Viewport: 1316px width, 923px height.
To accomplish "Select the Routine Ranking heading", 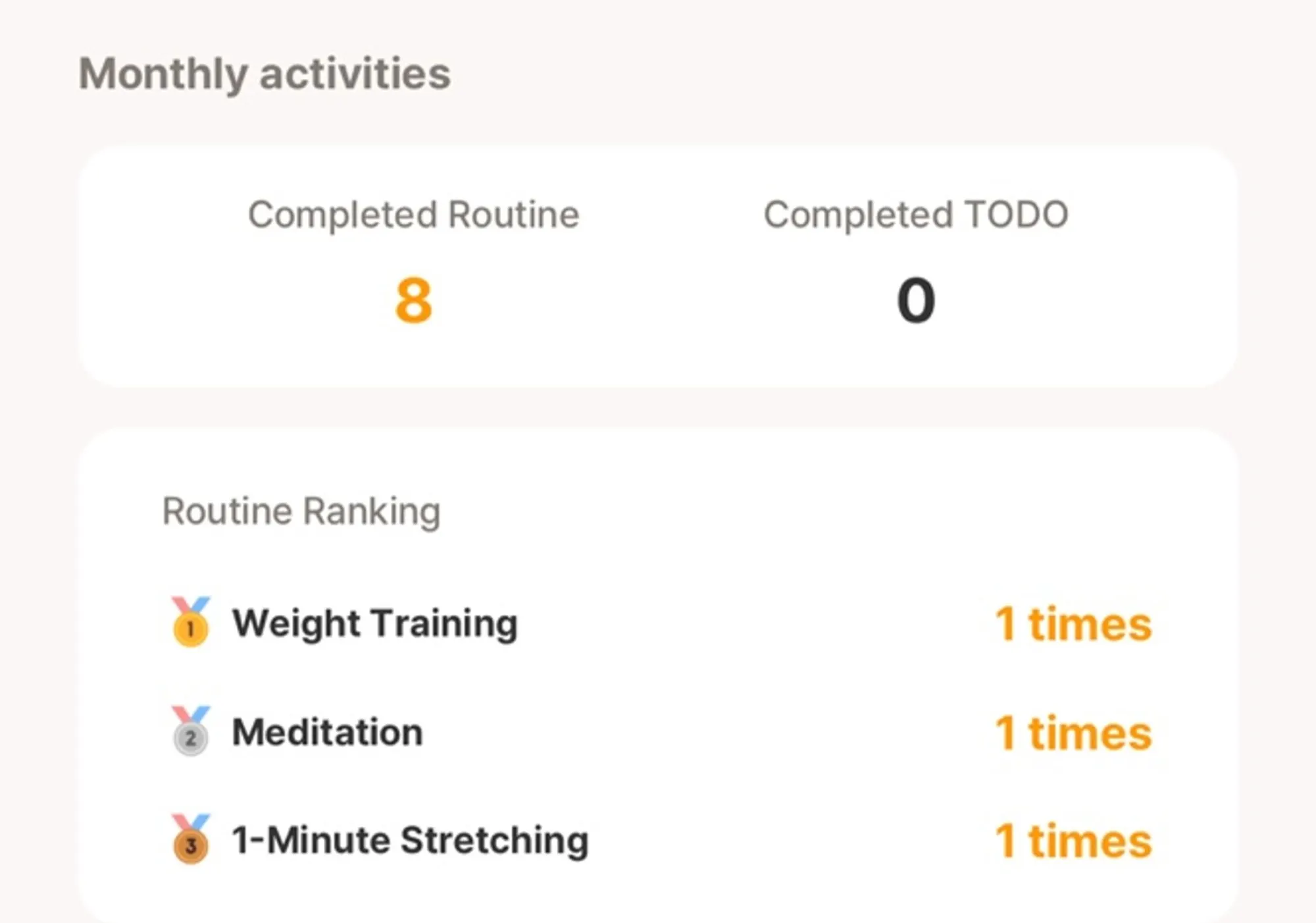I will 301,512.
